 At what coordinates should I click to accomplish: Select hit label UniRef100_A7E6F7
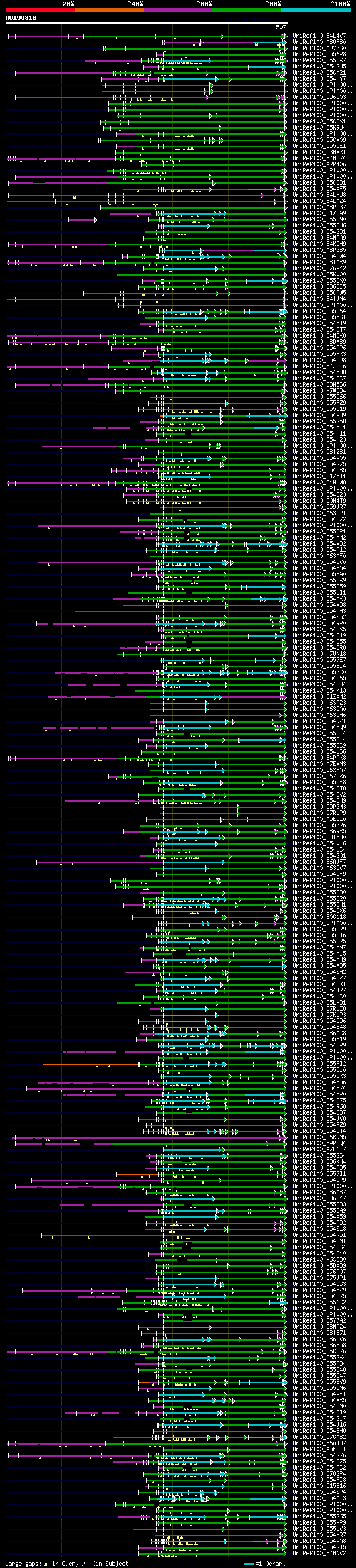click(319, 1149)
